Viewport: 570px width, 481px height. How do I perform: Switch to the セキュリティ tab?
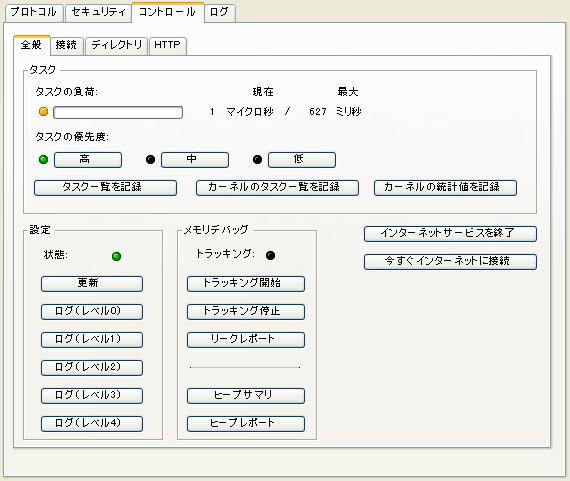[98, 12]
